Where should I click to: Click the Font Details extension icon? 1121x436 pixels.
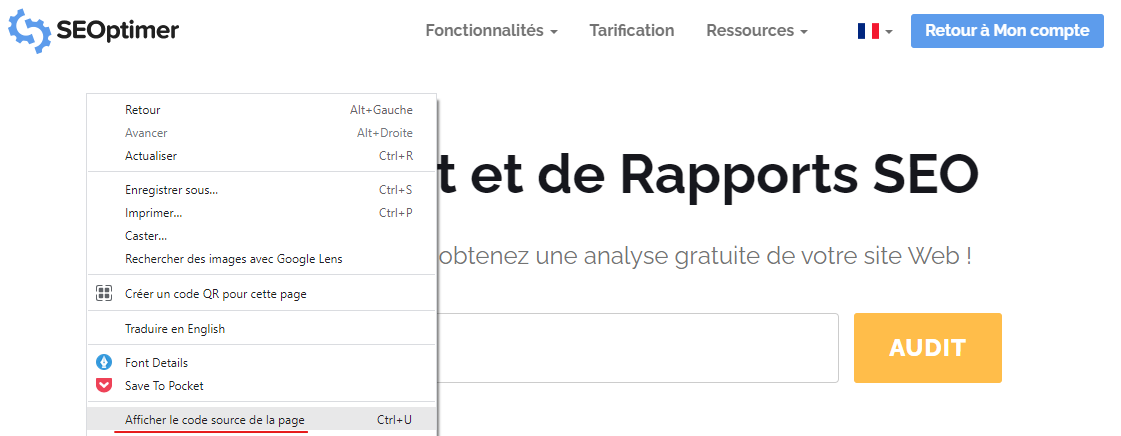click(x=104, y=363)
